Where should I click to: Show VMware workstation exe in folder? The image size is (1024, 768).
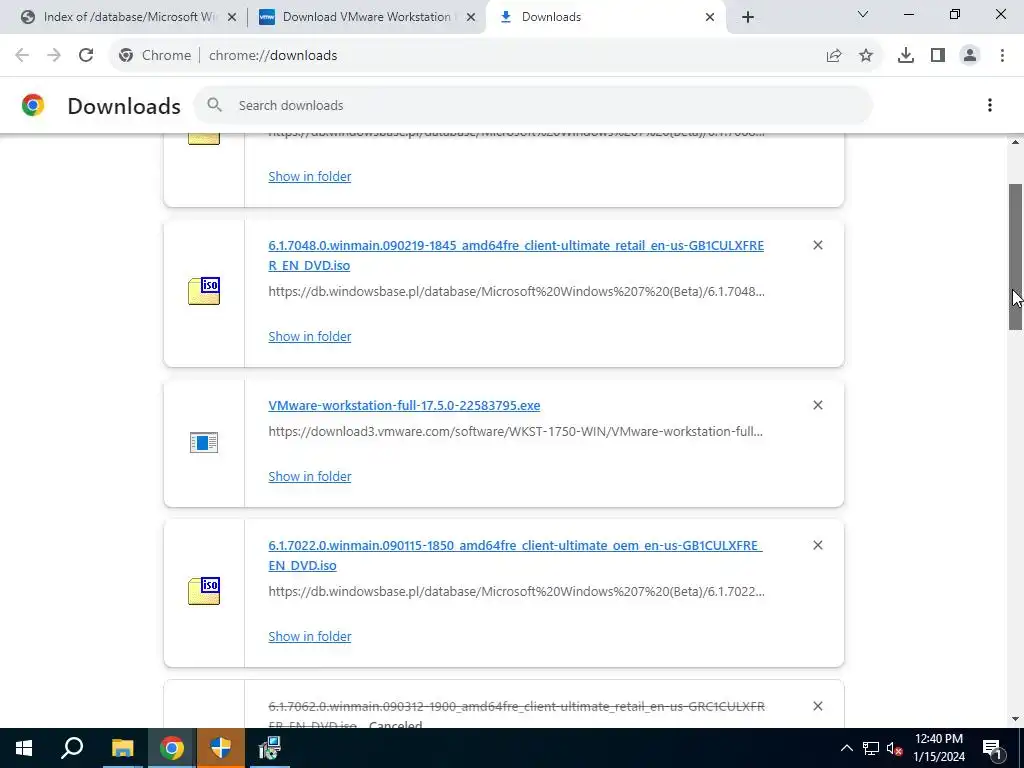click(x=310, y=476)
